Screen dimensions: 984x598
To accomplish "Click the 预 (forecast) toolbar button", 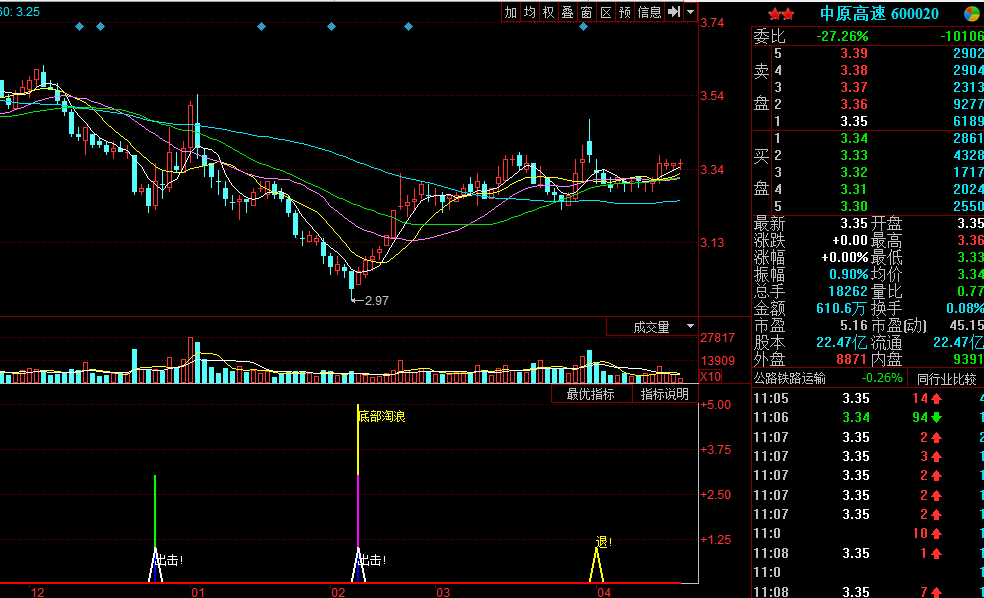I will click(x=625, y=12).
